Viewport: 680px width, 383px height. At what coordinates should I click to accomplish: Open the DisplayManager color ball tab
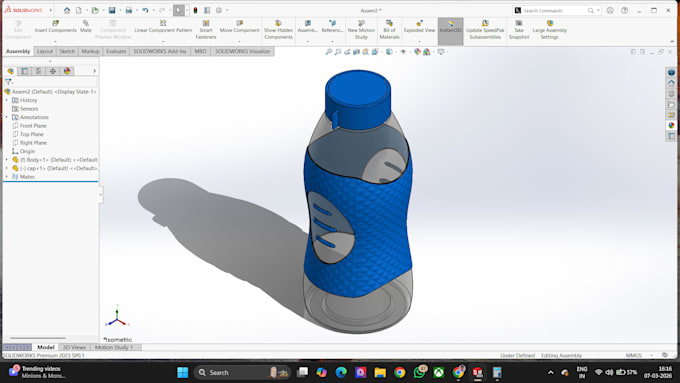pos(67,71)
